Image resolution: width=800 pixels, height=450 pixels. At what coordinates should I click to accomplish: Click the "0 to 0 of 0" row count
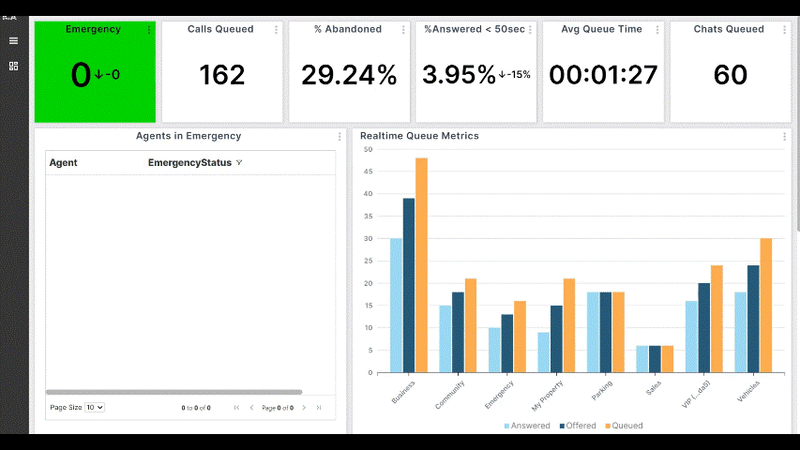click(x=196, y=408)
